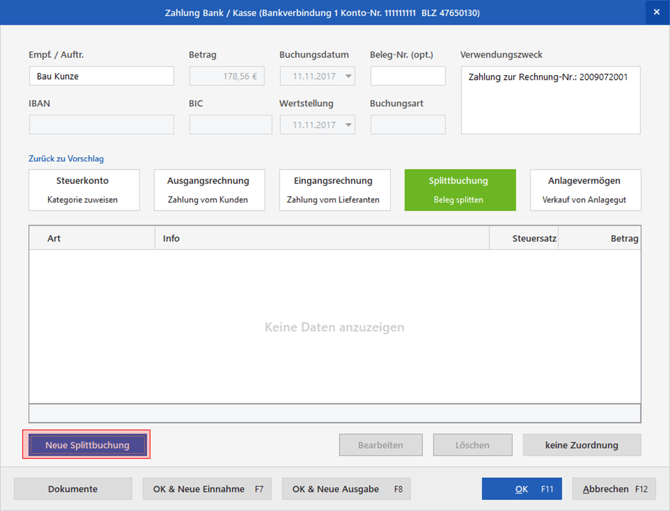670x511 pixels.
Task: Open the Buchungsdatum date dropdown
Action: [348, 76]
